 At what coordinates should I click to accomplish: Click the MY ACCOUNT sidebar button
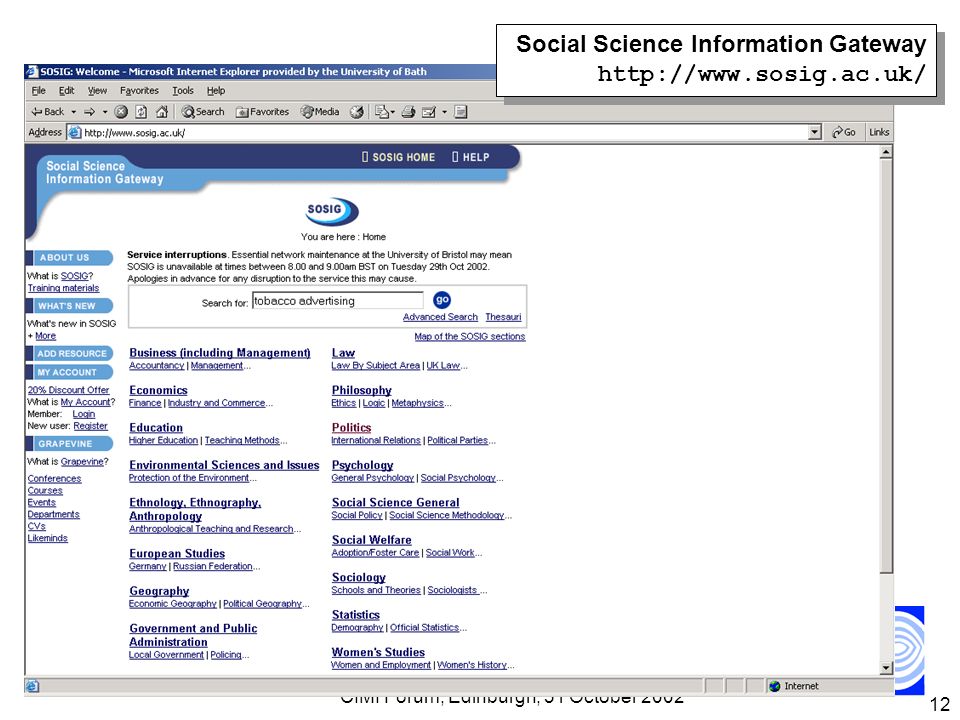tap(69, 372)
